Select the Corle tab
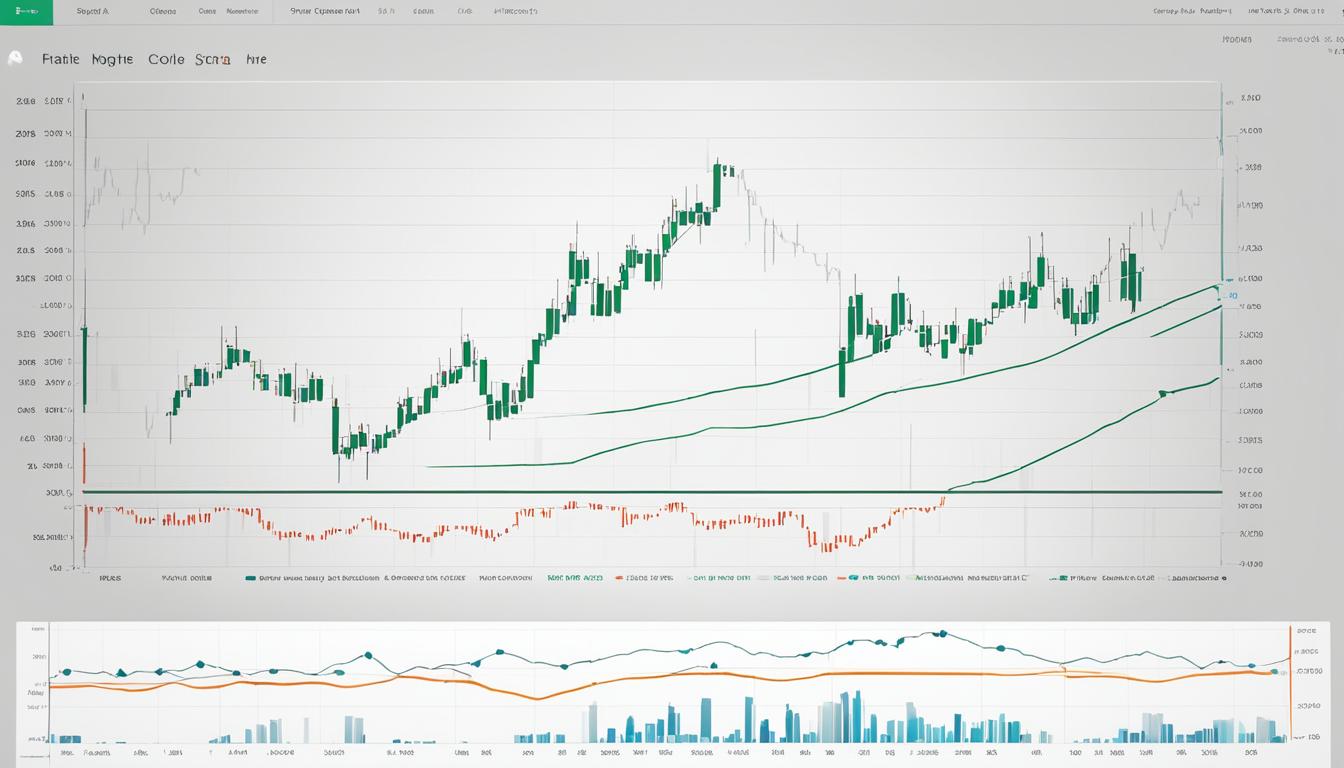 coord(166,59)
